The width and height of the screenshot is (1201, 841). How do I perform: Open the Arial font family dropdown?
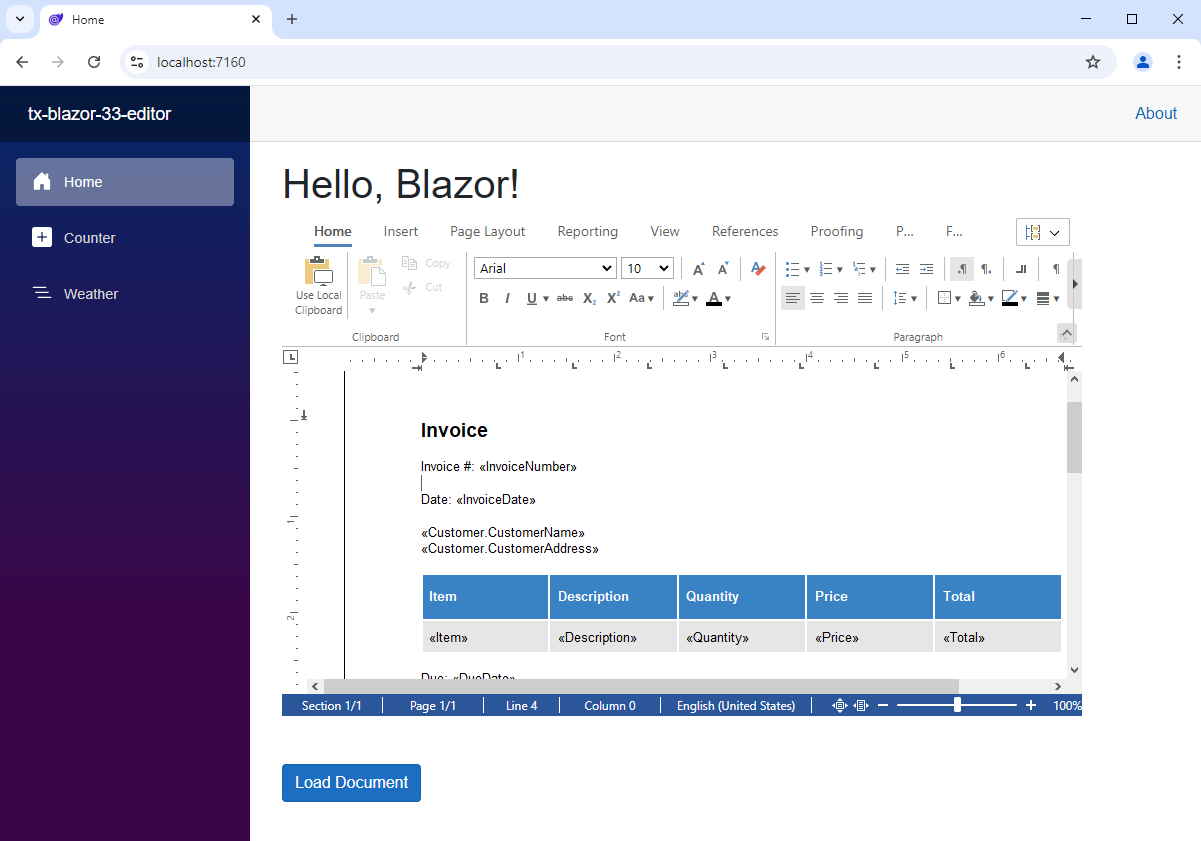545,268
